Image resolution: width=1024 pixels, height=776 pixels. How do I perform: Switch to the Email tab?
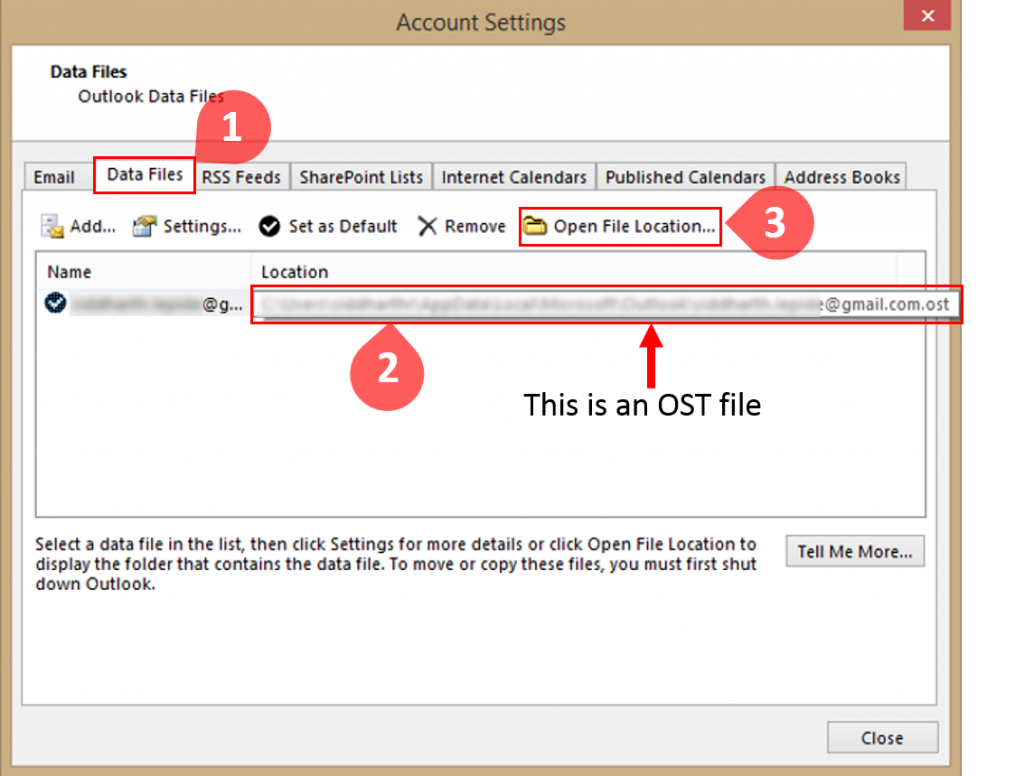pos(54,177)
